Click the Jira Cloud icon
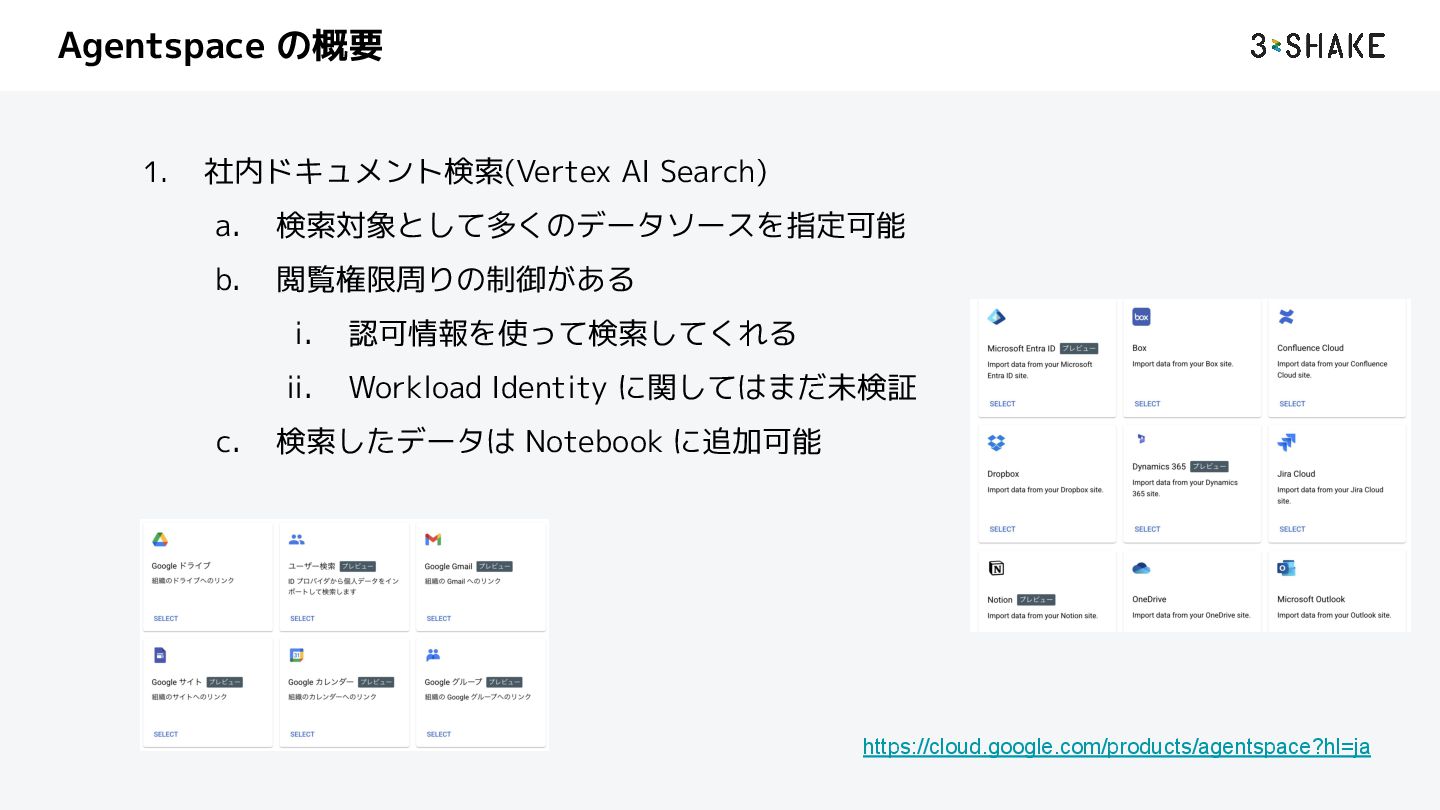1440x810 pixels. (1286, 442)
